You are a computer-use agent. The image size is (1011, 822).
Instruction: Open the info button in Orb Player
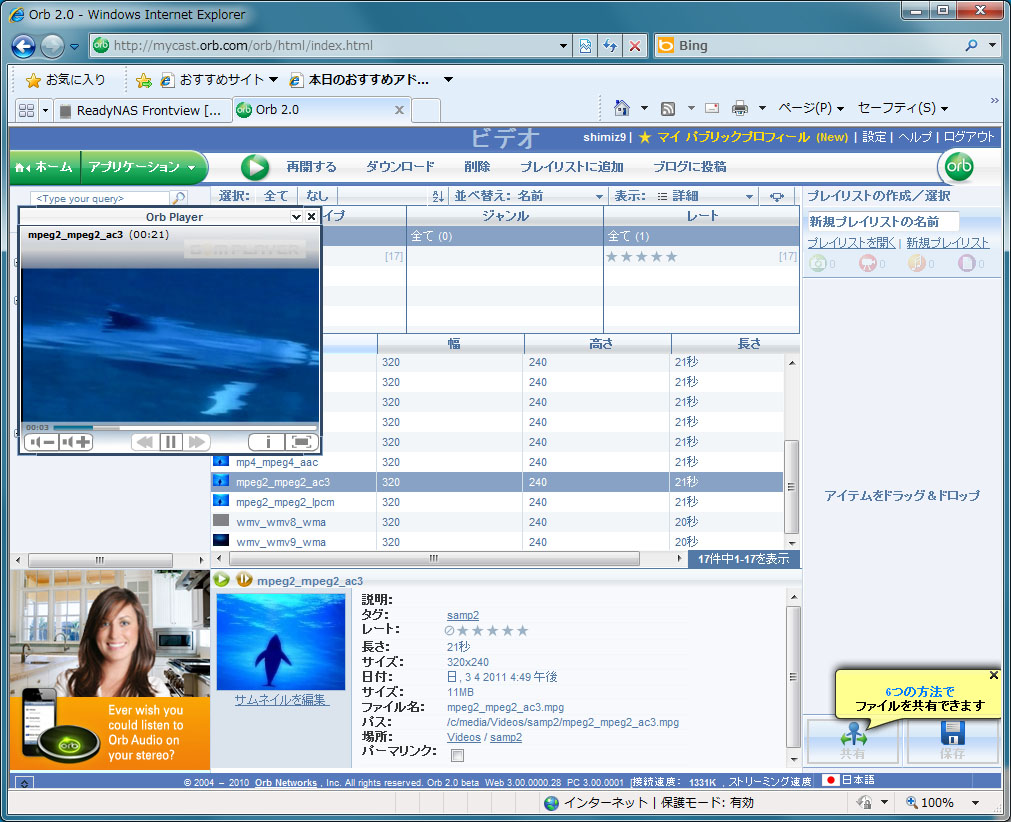[267, 441]
